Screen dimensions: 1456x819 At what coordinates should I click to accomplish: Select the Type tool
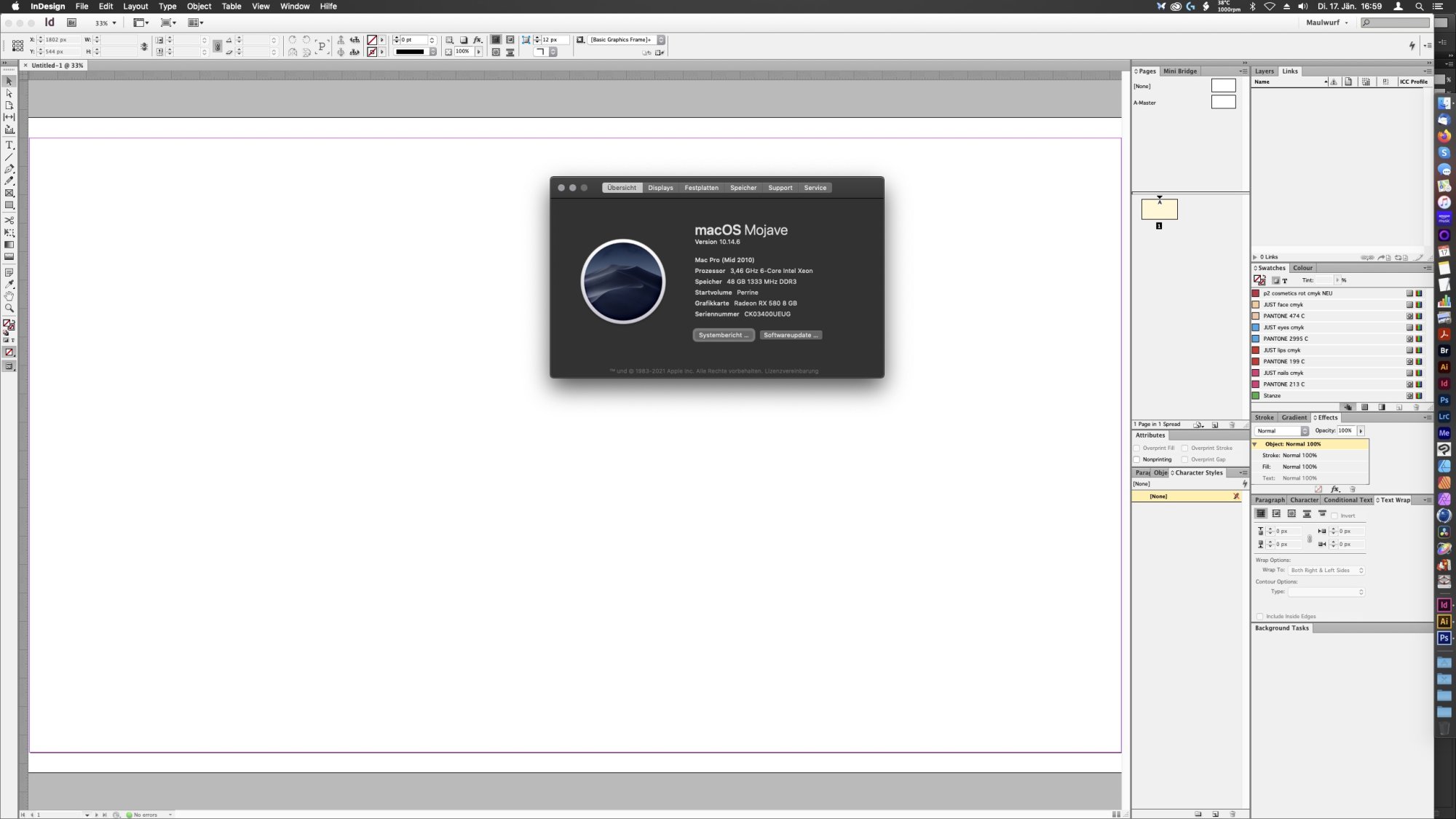pyautogui.click(x=9, y=145)
